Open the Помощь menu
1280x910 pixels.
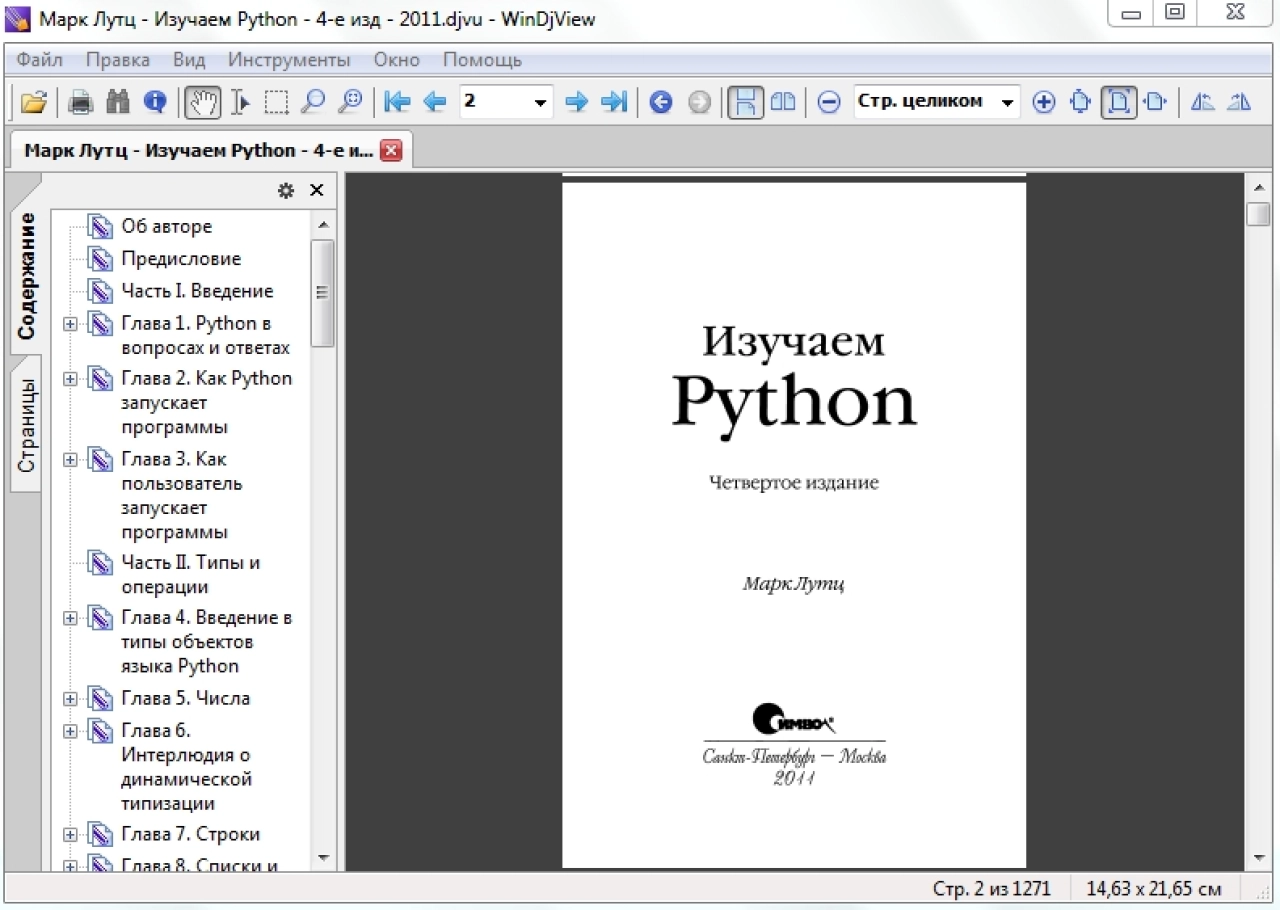tap(482, 60)
